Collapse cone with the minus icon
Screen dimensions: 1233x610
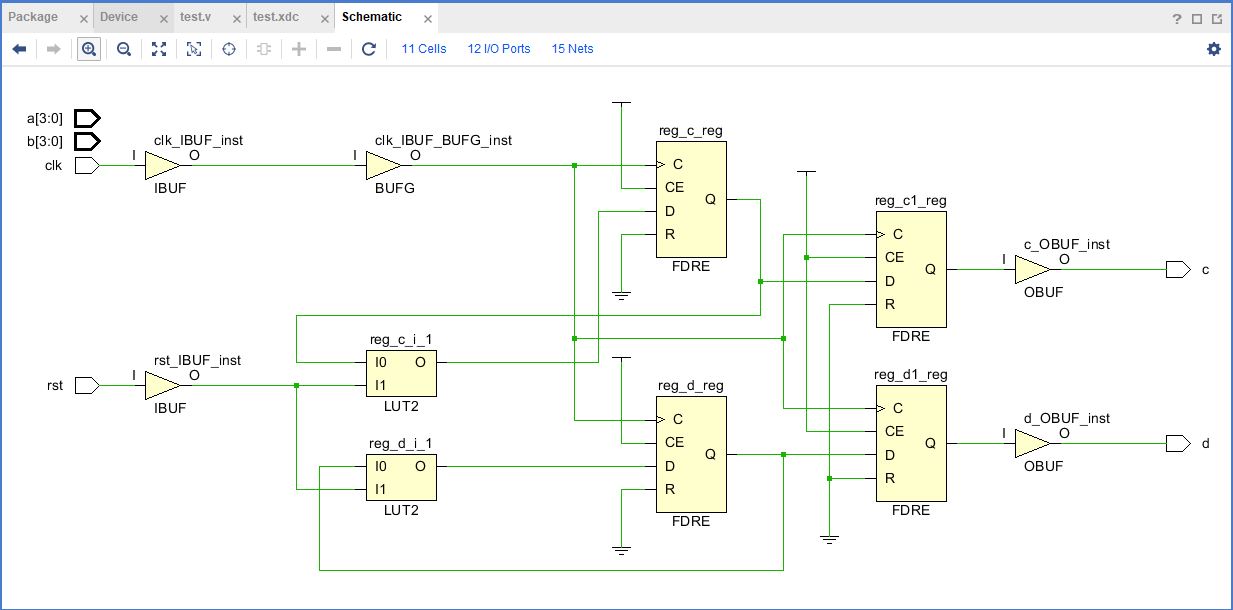pyautogui.click(x=333, y=48)
